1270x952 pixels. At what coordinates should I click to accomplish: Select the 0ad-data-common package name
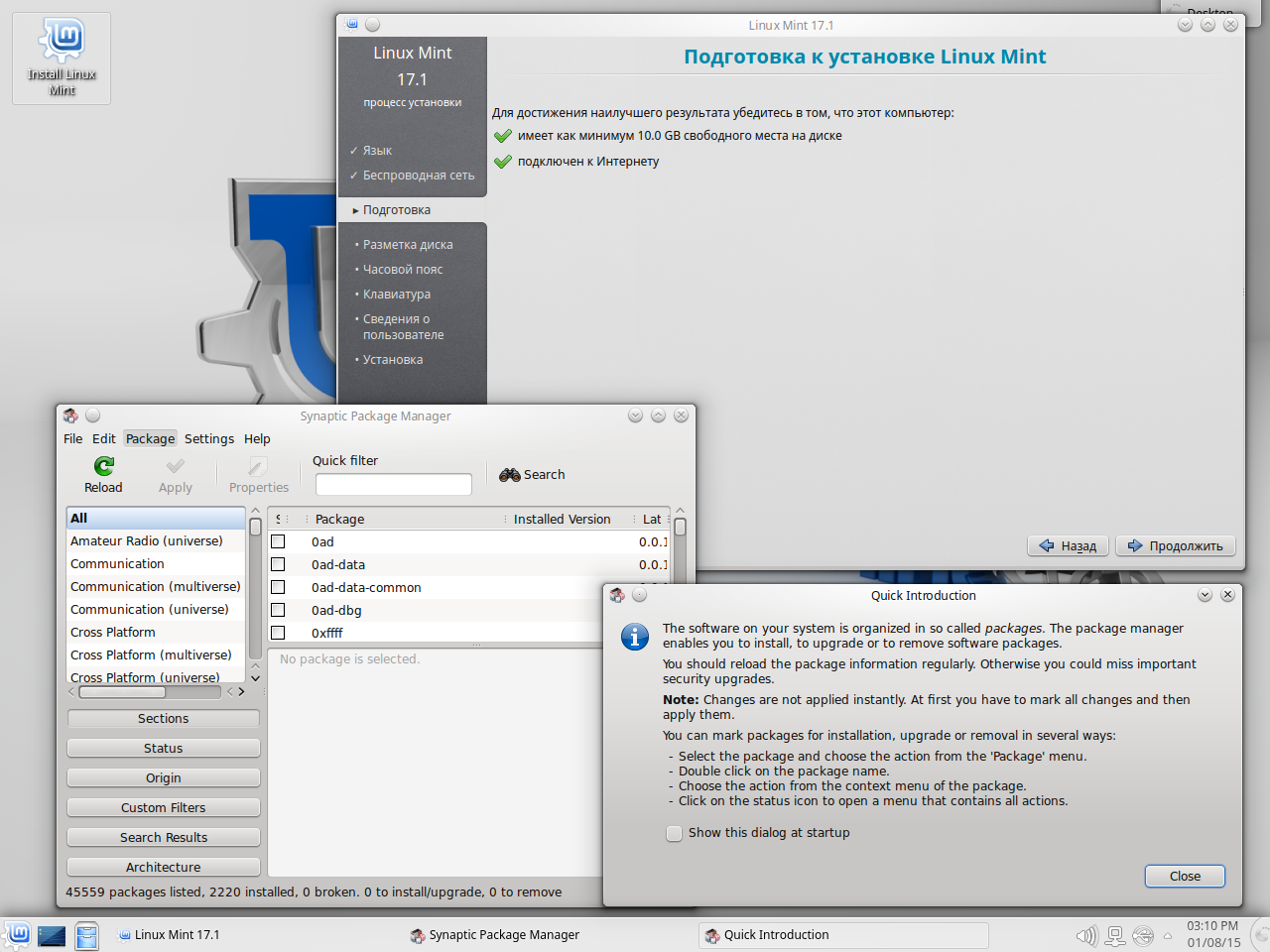(366, 588)
